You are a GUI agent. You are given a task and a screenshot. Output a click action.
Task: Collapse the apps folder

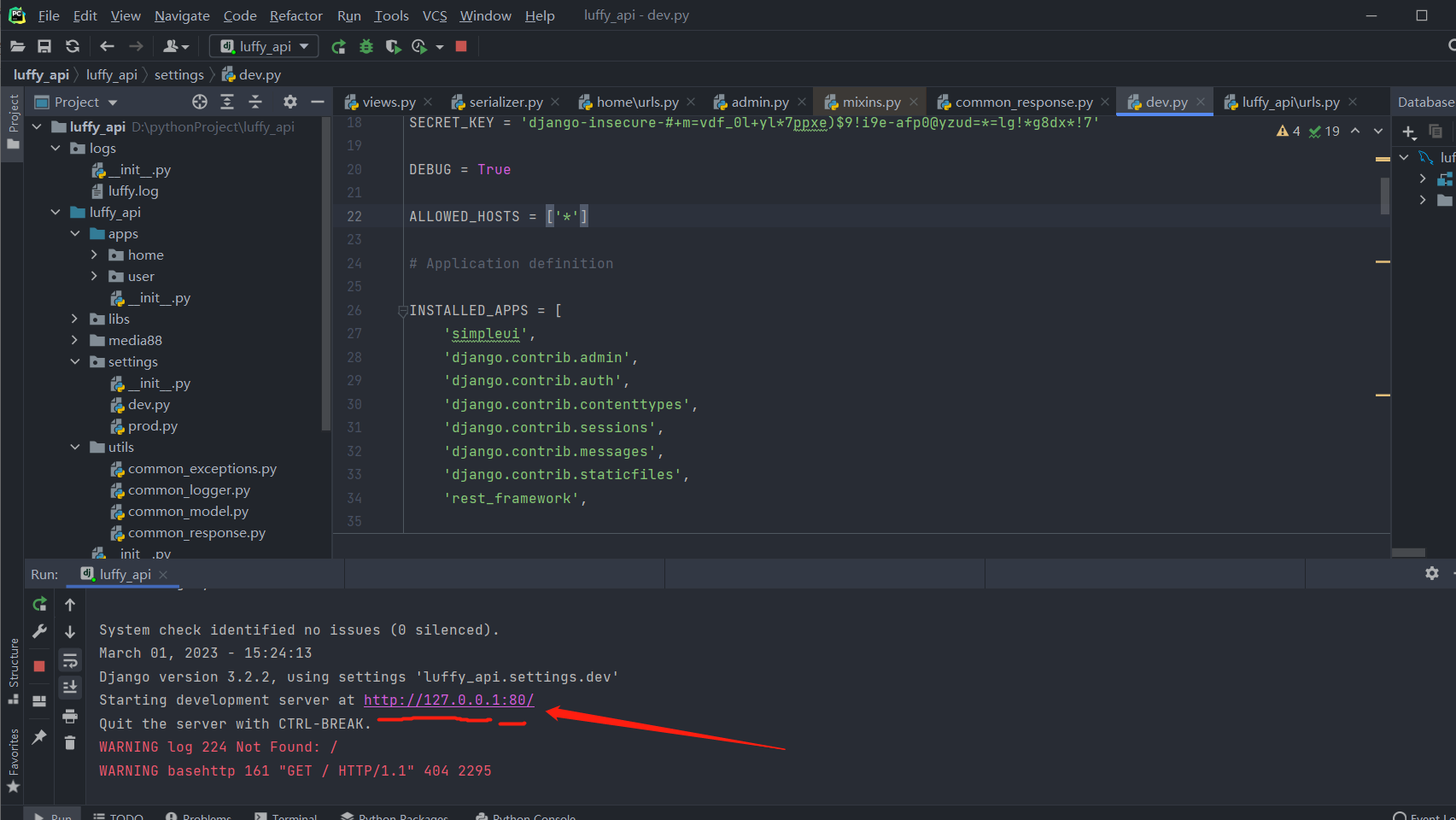(75, 234)
